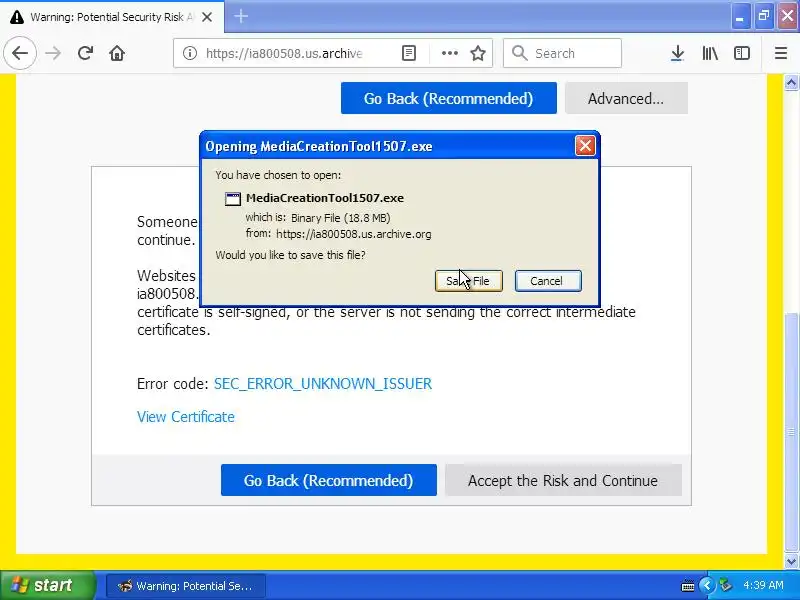
Task: Go back using the browser back arrow
Action: tap(20, 53)
